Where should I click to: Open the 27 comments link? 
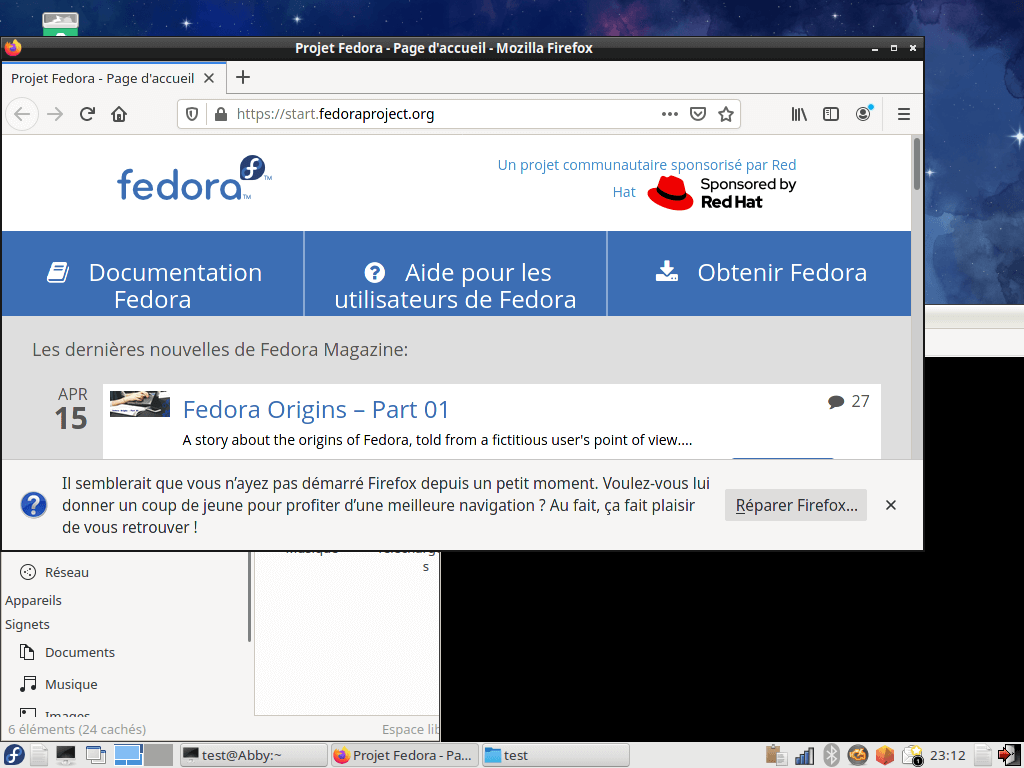click(x=848, y=401)
